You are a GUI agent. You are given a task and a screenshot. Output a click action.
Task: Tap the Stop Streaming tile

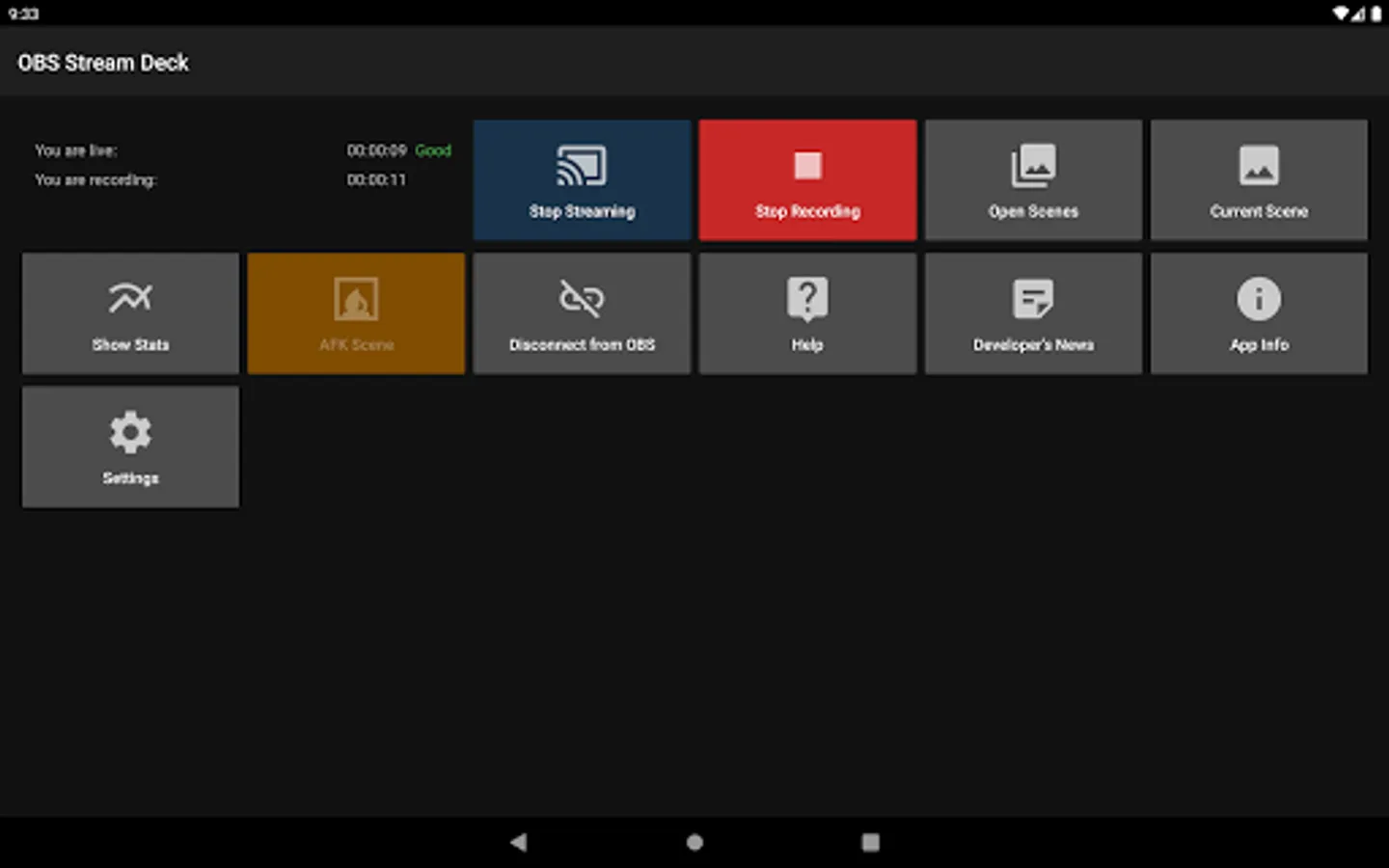(582, 180)
